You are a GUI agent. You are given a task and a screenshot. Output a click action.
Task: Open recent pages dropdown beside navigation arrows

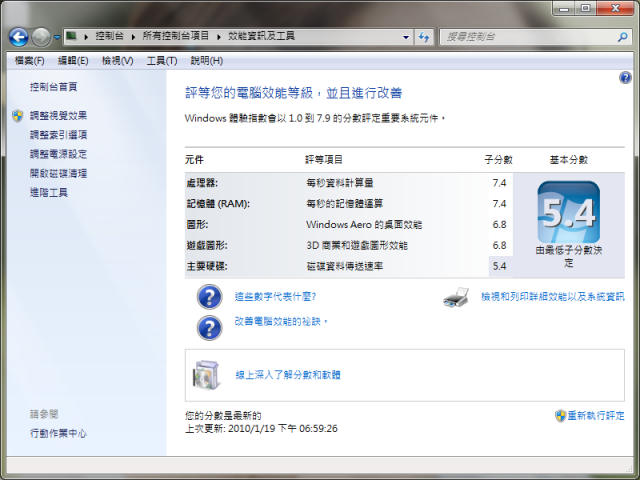[57, 37]
